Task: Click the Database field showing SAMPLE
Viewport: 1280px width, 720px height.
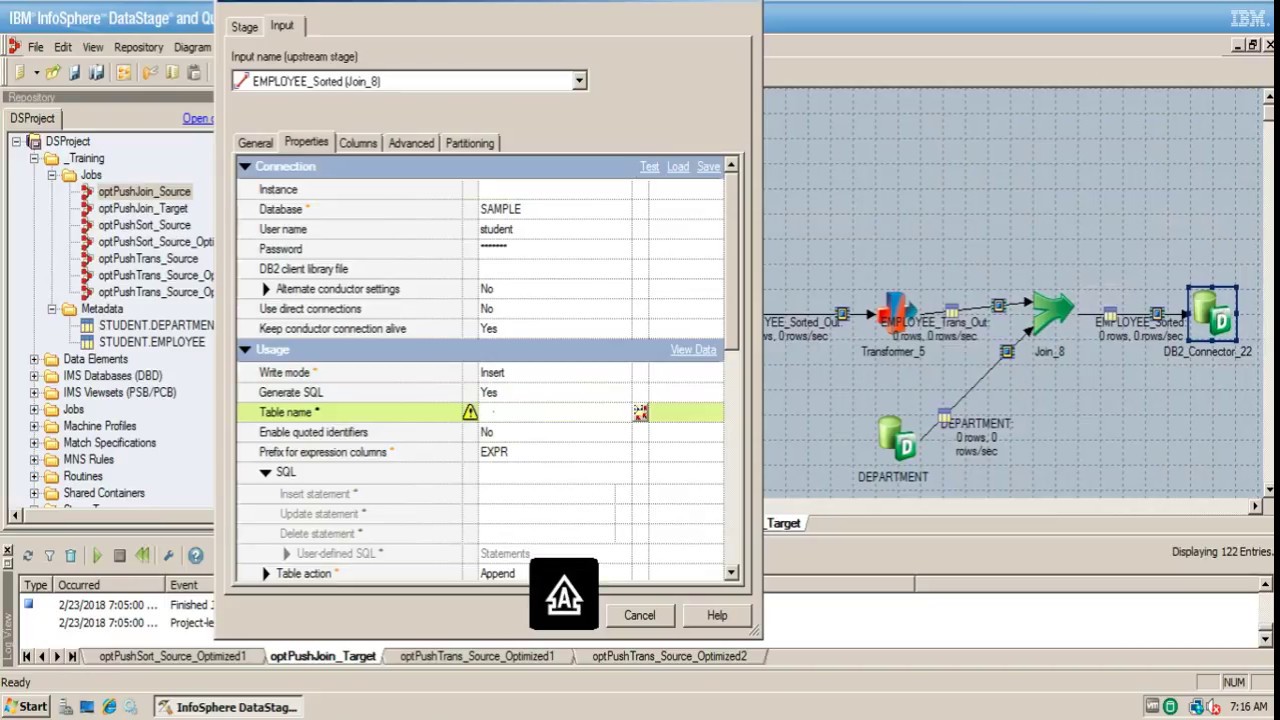Action: [555, 209]
